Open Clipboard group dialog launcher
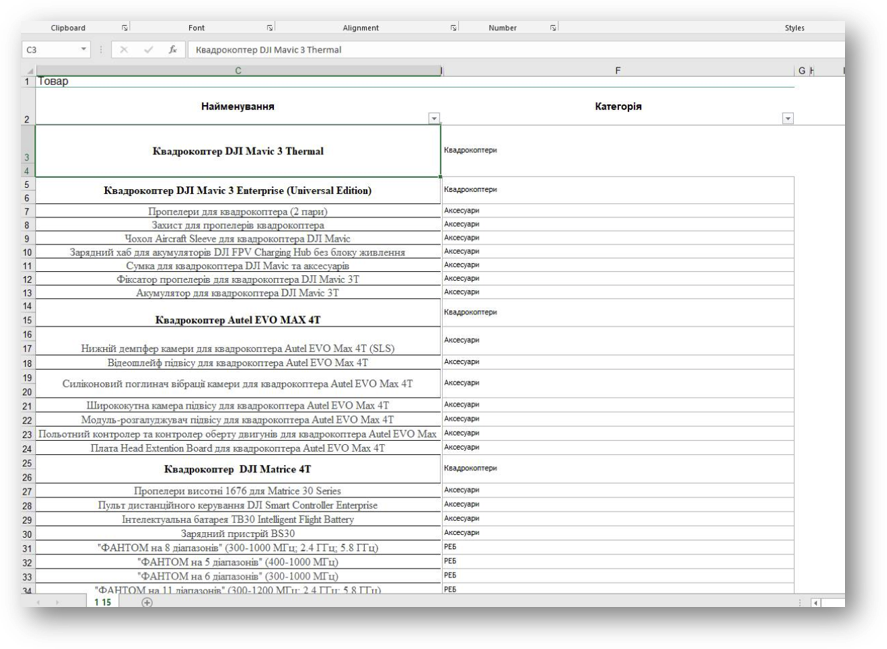This screenshot has height=649, width=887. tap(124, 28)
